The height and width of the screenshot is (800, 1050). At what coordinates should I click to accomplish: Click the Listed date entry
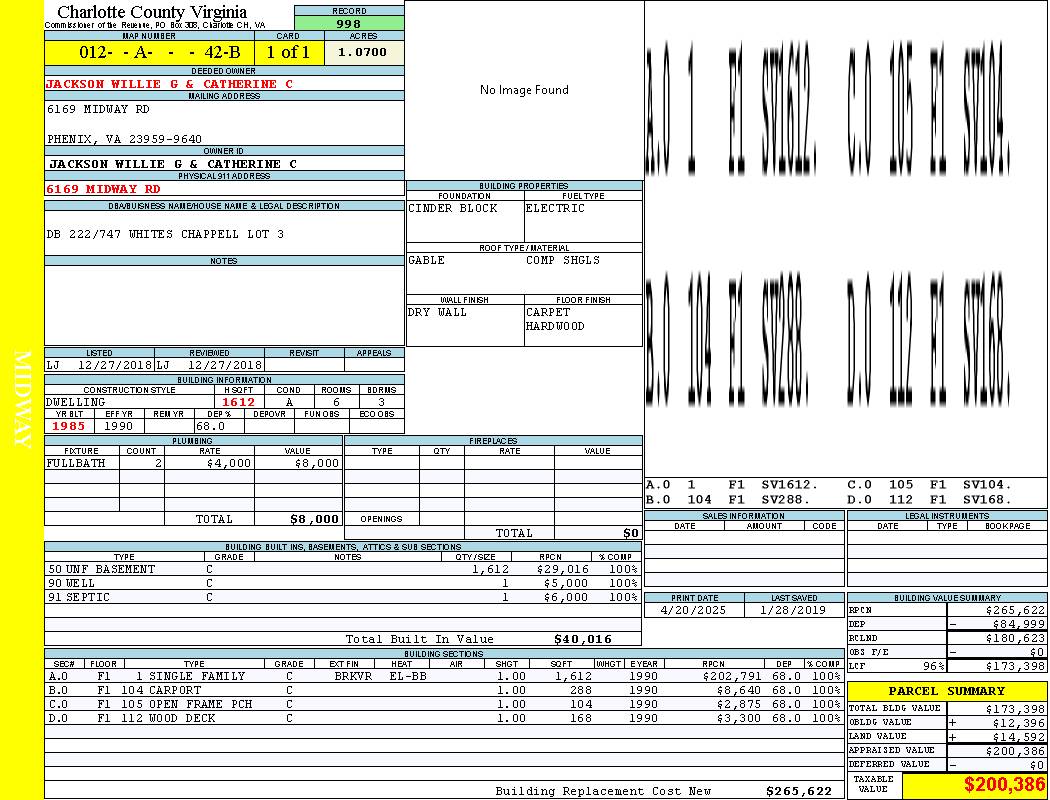(100, 366)
